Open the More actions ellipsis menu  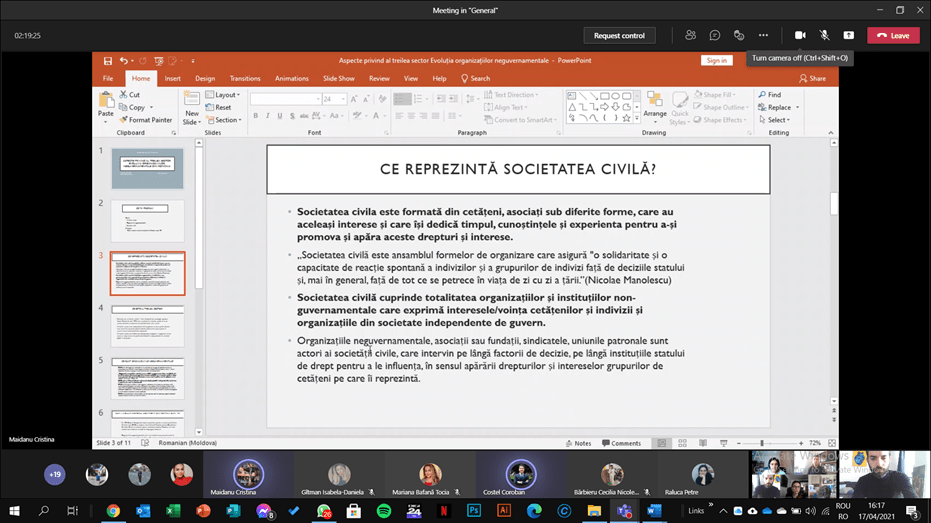(763, 35)
